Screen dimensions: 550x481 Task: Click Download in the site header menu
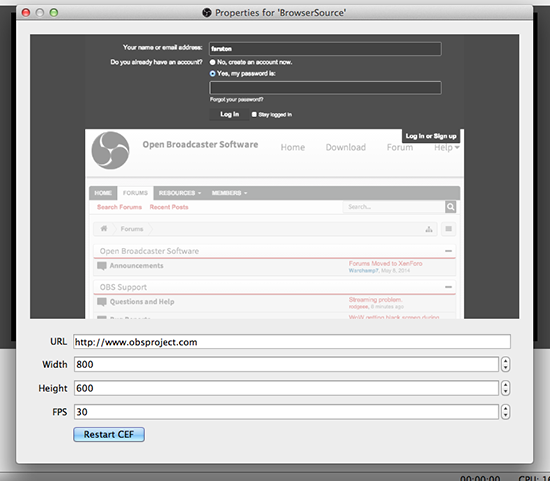coord(346,147)
